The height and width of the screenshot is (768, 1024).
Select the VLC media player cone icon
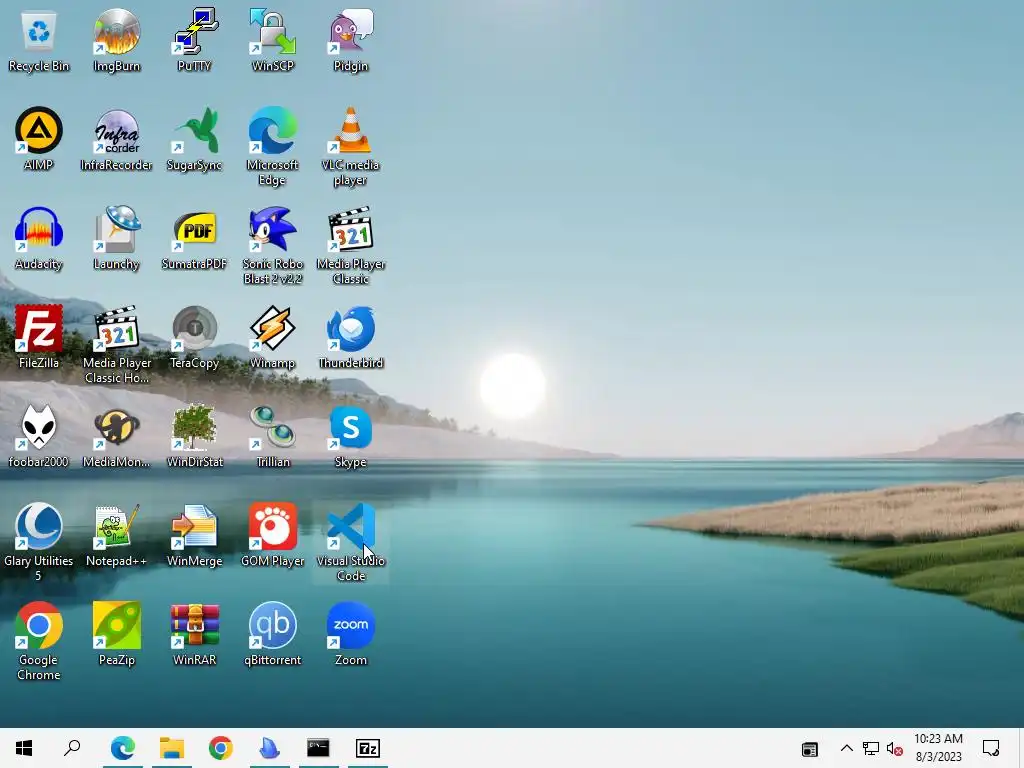pyautogui.click(x=351, y=147)
